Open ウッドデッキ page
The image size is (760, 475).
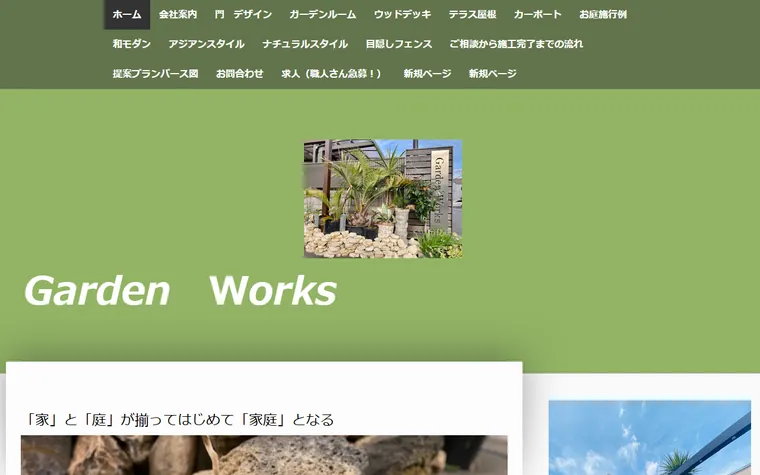pos(402,15)
